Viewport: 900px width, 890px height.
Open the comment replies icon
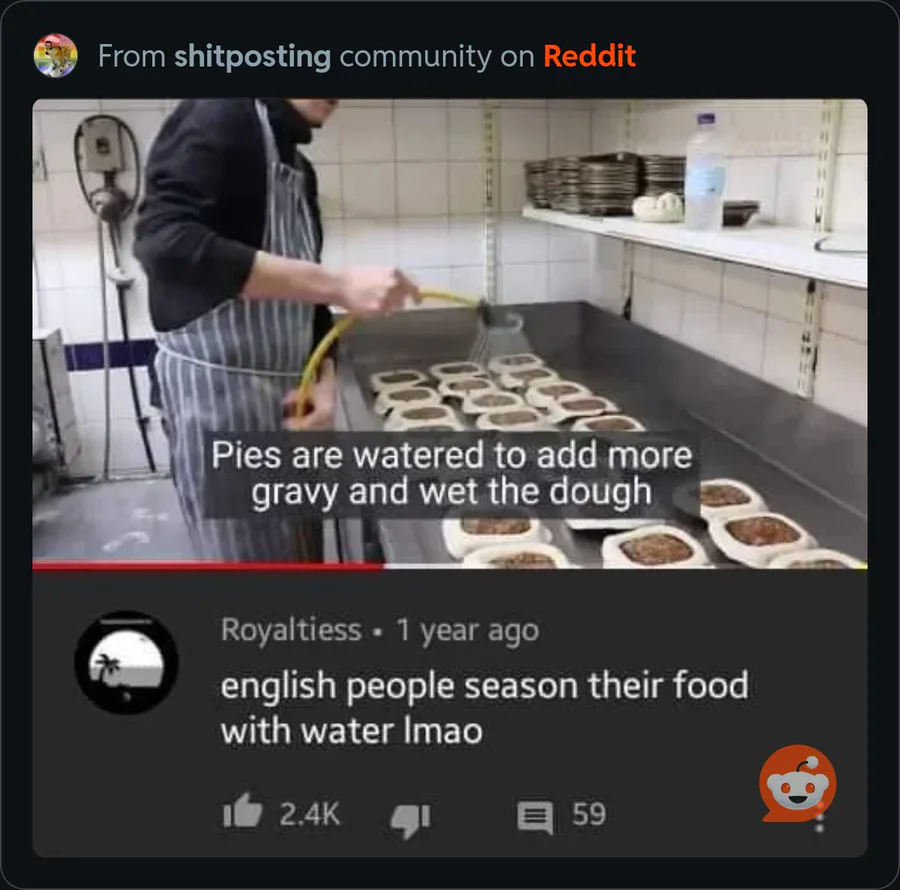(536, 817)
